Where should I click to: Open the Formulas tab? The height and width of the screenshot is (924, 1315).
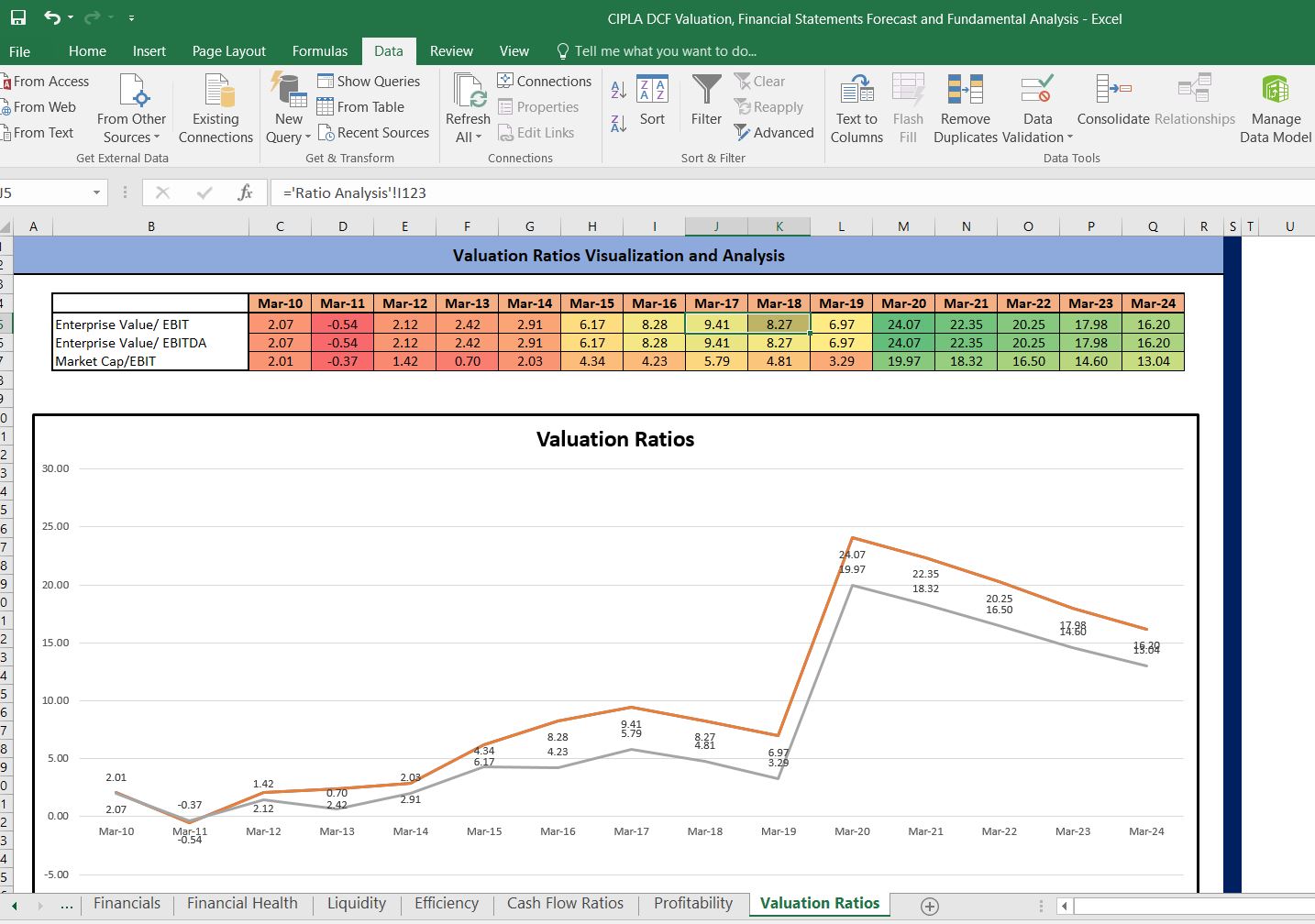coord(320,51)
